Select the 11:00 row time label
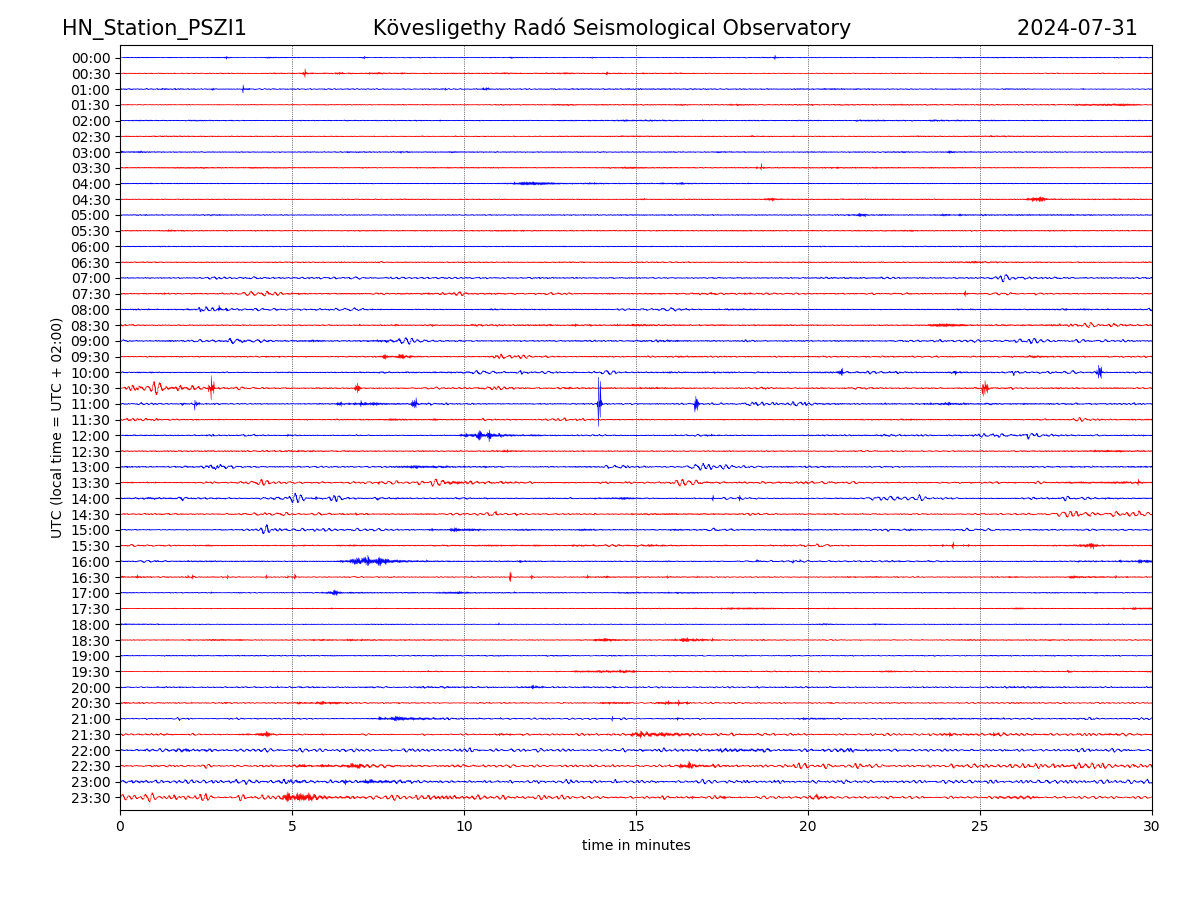The height and width of the screenshot is (900, 1200). pos(91,404)
